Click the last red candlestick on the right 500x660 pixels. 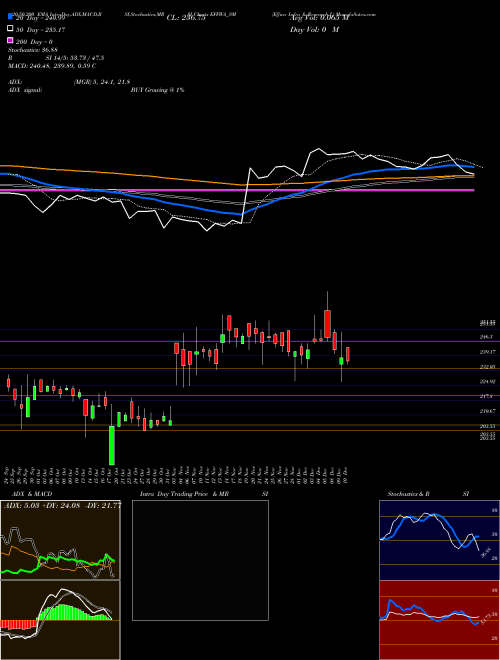[x=348, y=354]
